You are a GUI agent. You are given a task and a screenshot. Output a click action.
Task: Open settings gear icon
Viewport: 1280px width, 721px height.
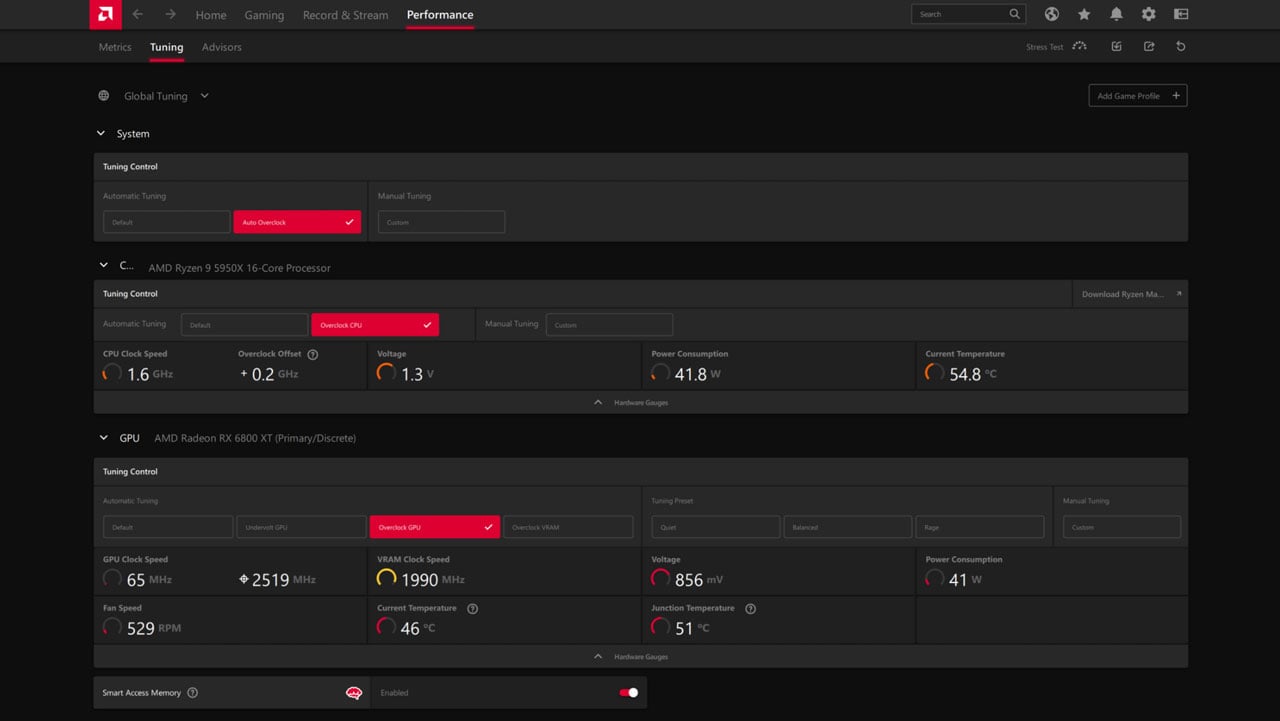click(x=1148, y=14)
